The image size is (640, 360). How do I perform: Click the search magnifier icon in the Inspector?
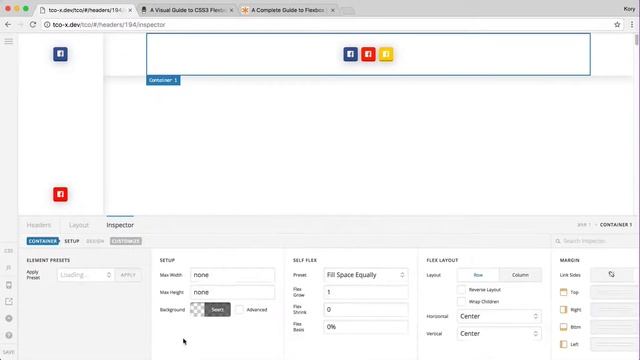pyautogui.click(x=558, y=241)
